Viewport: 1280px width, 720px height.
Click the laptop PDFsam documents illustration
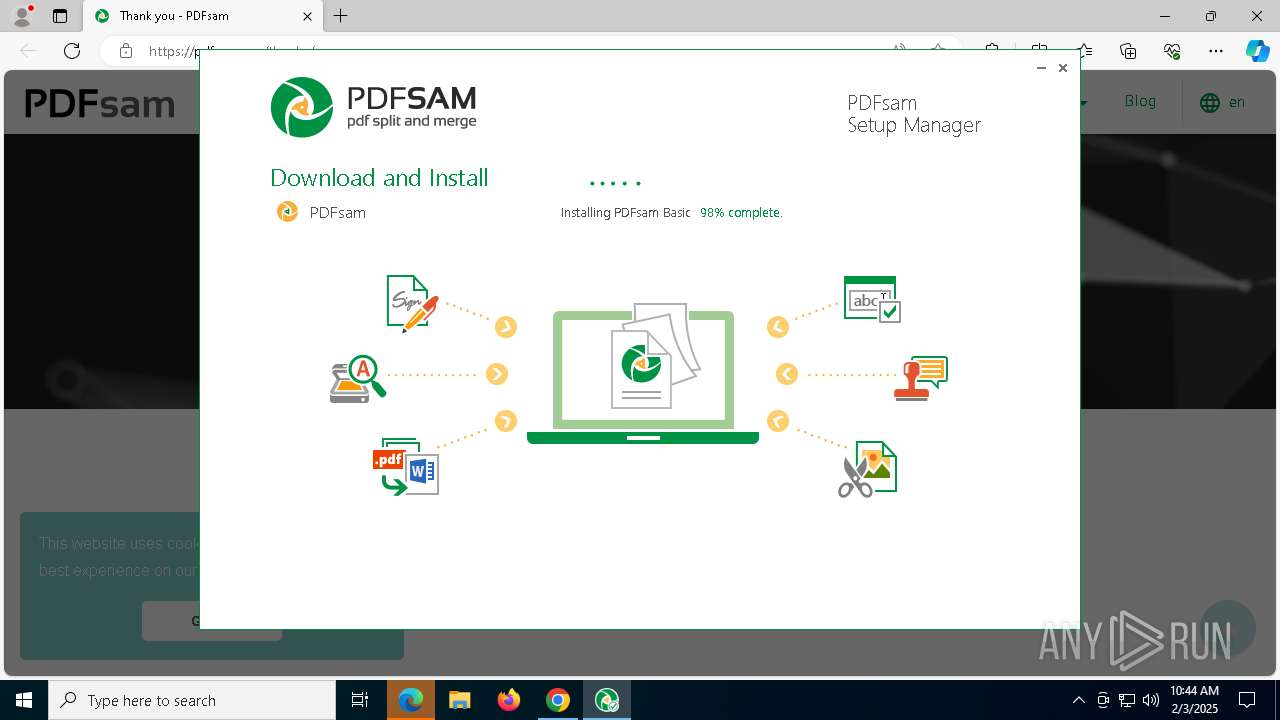coord(643,373)
